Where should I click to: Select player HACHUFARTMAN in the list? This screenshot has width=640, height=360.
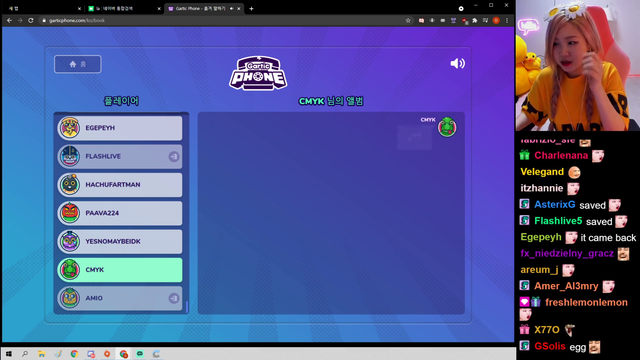point(120,184)
